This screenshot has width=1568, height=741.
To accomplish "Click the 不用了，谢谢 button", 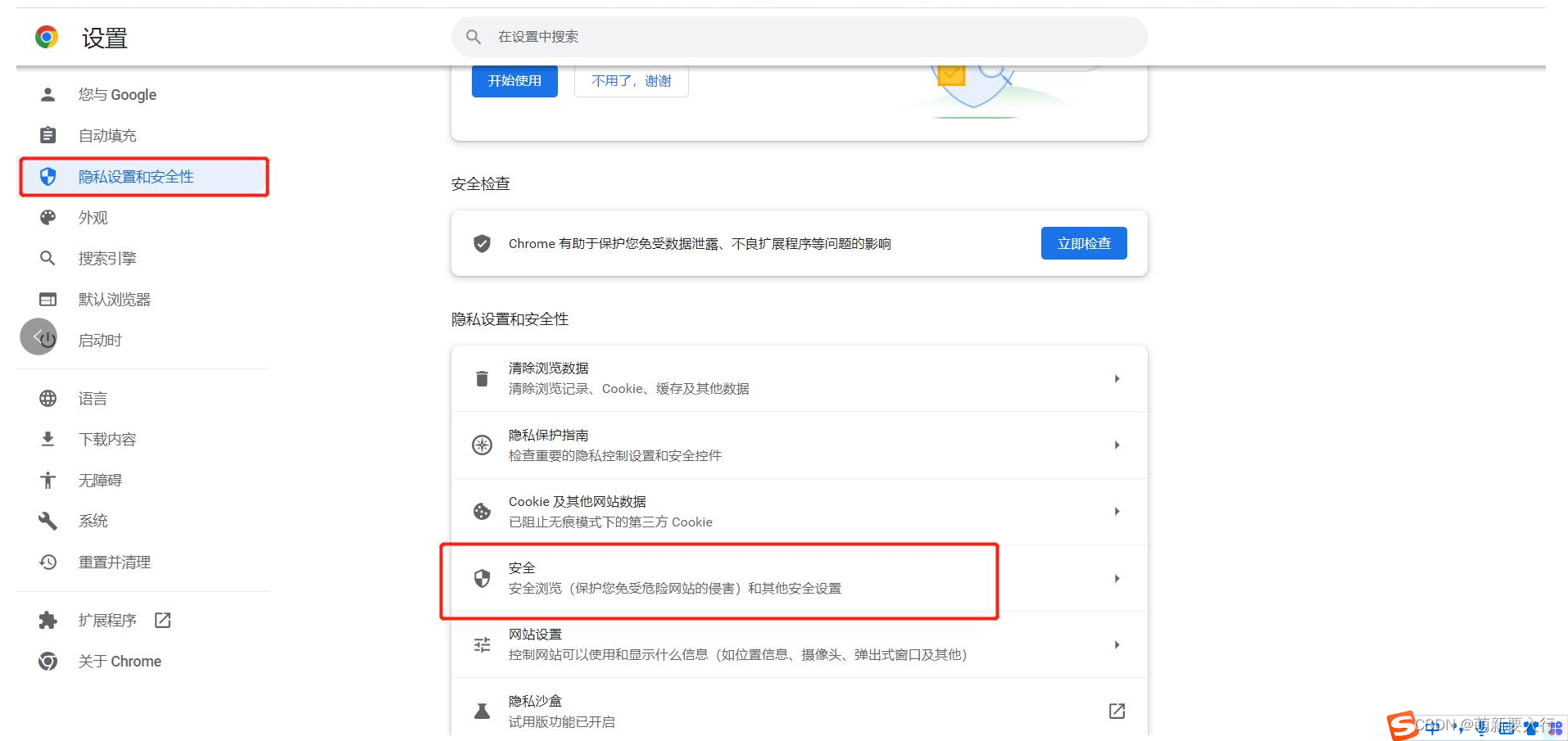I will coord(631,81).
